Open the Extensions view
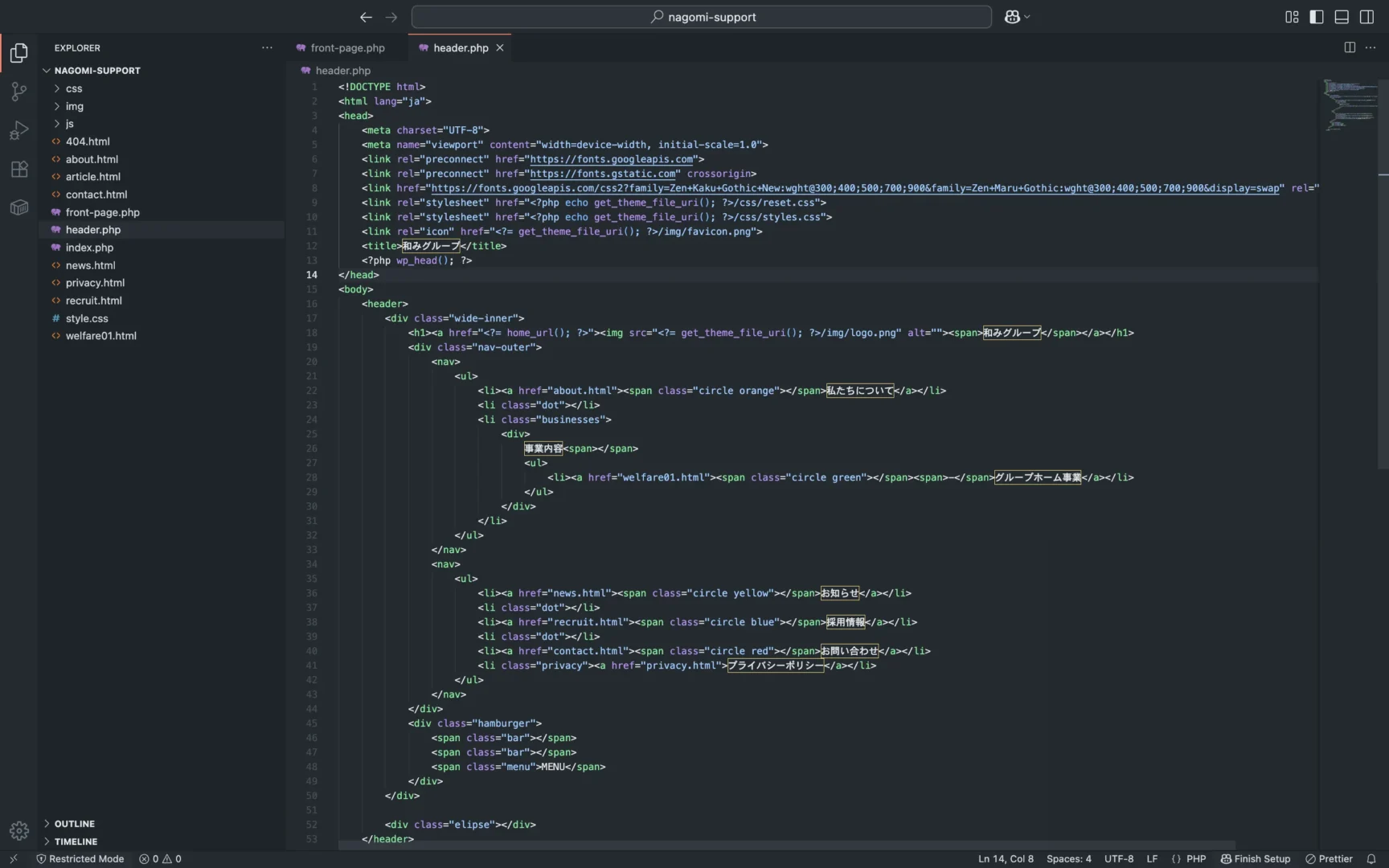The width and height of the screenshot is (1389, 868). click(18, 170)
